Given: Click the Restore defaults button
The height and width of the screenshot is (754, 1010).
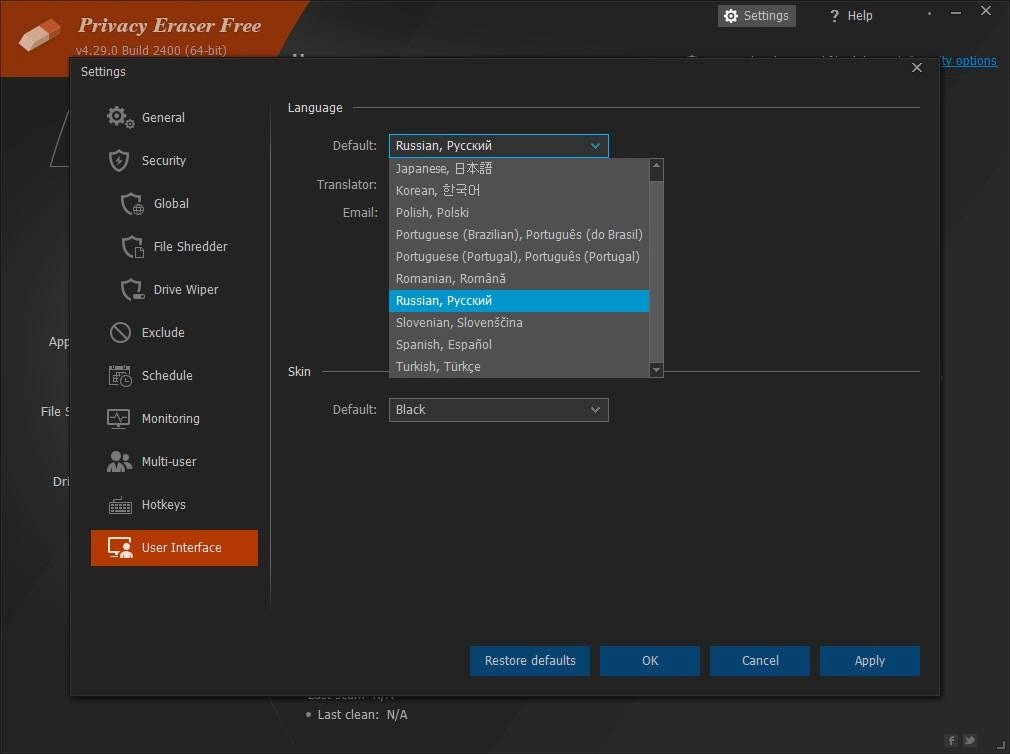Looking at the screenshot, I should (x=529, y=661).
